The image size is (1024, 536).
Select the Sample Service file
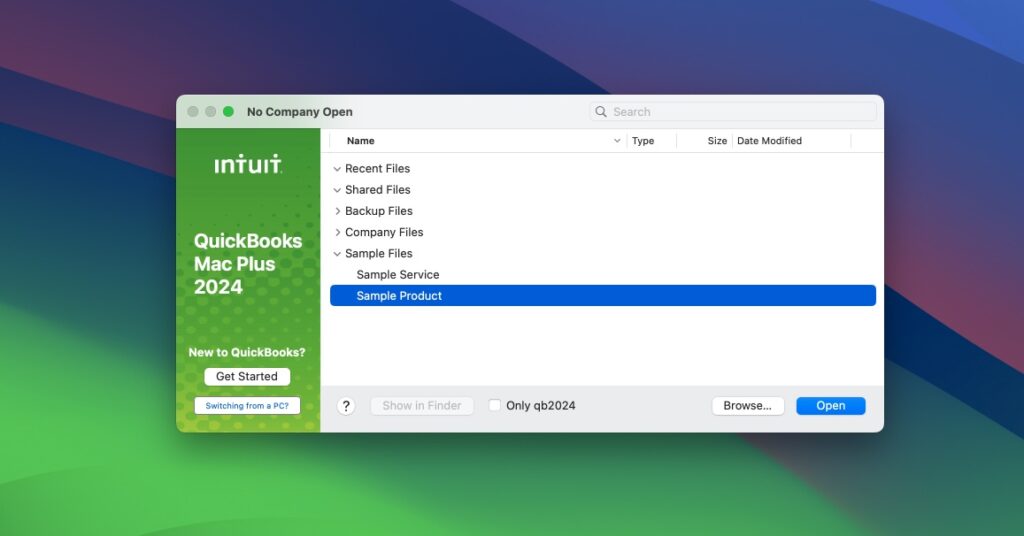coord(398,275)
